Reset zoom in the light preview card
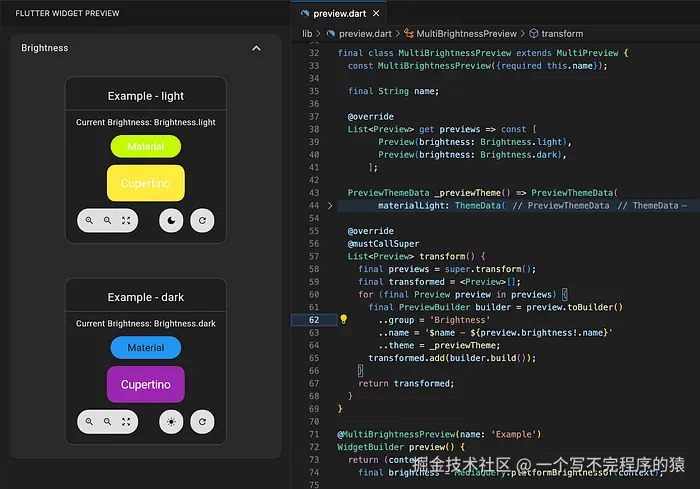The image size is (700, 489). [x=126, y=221]
